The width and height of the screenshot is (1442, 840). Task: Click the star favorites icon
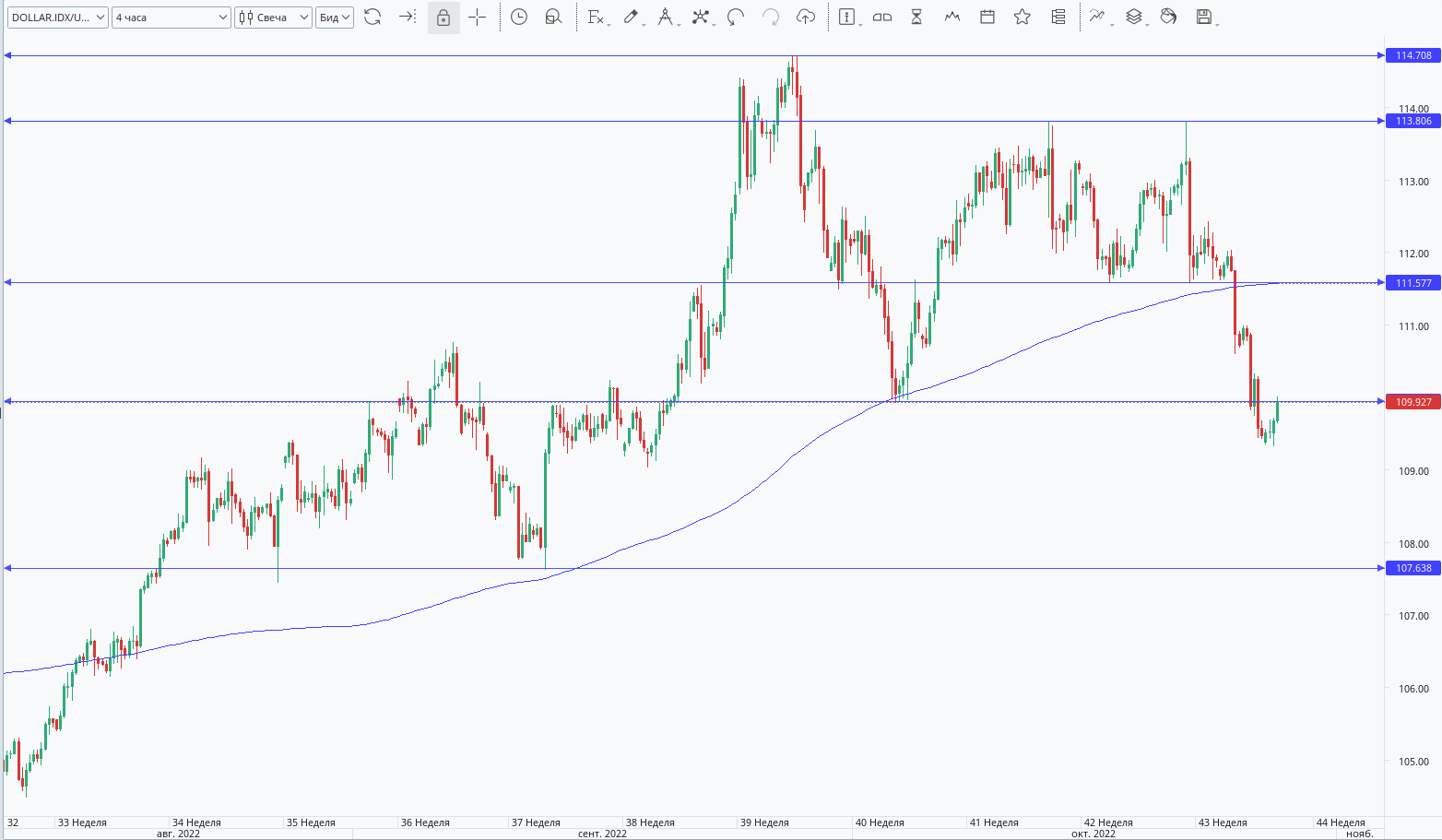click(x=1022, y=17)
